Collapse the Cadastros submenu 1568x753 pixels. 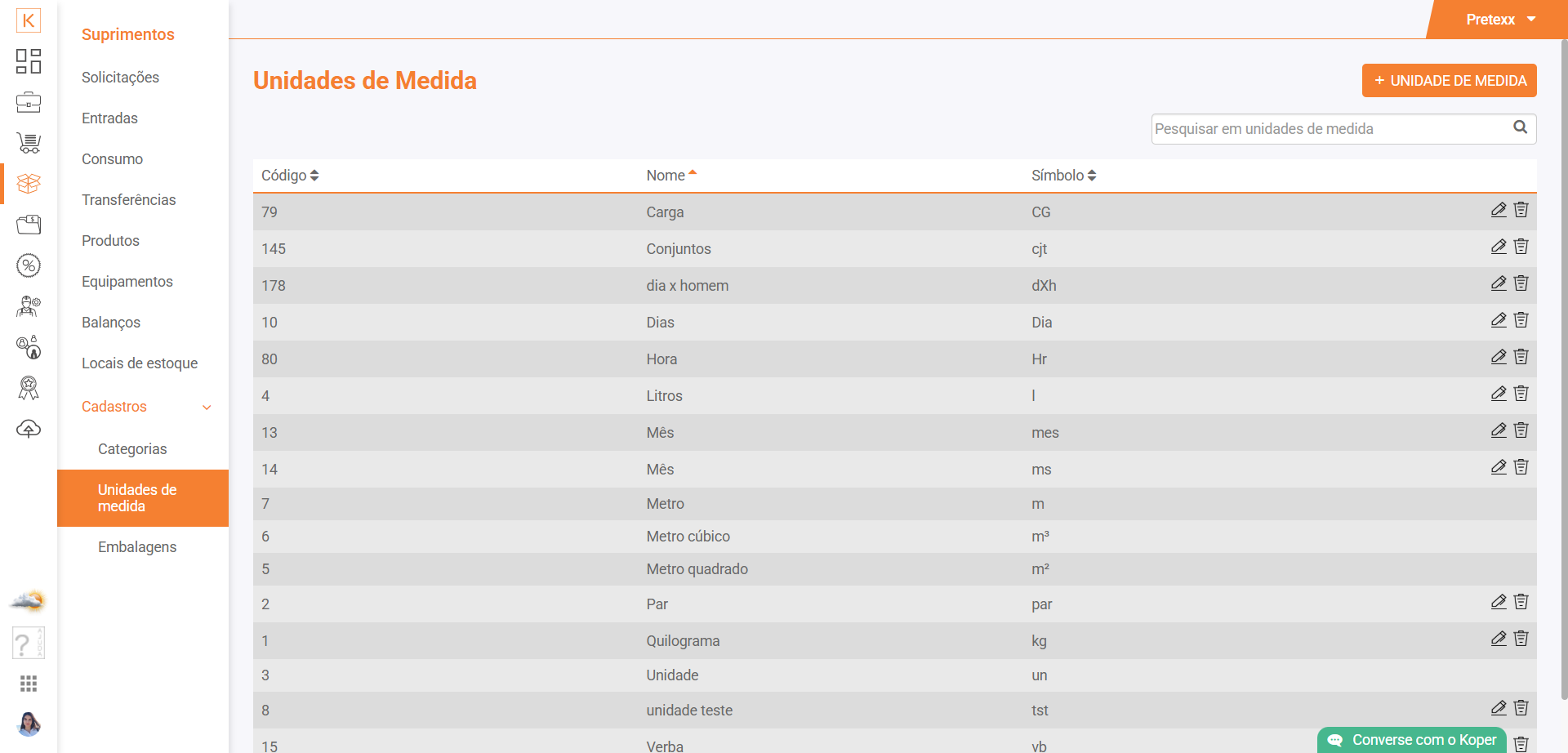pyautogui.click(x=207, y=407)
